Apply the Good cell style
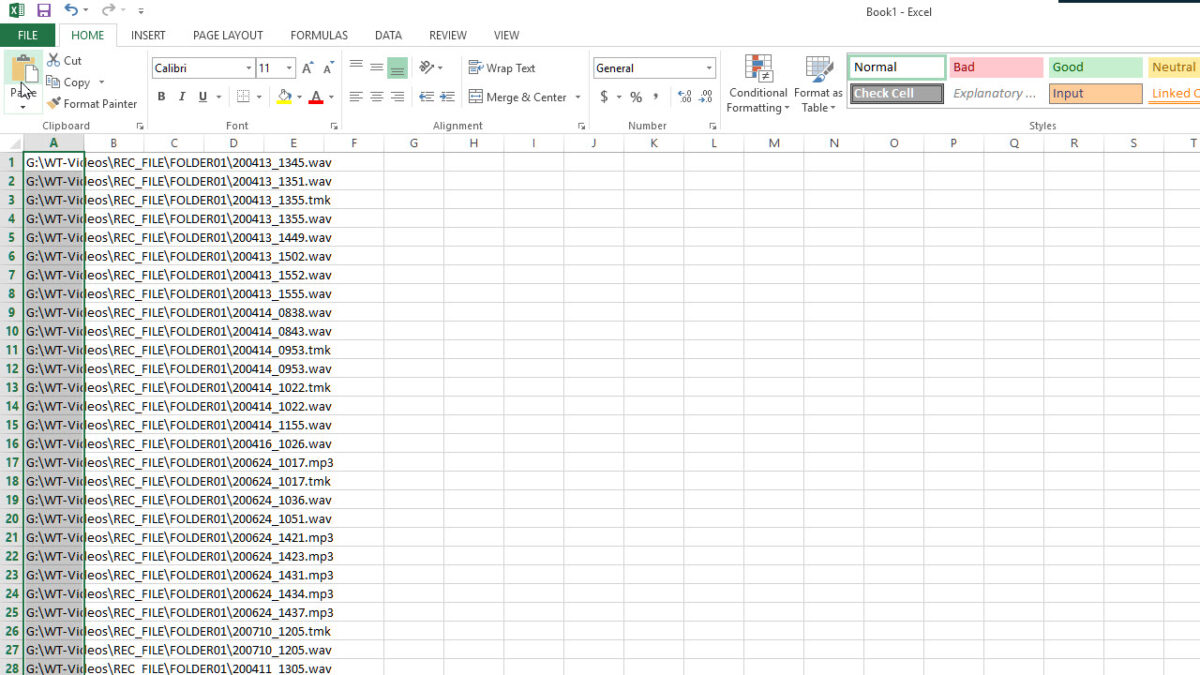Screen dimensions: 1200x675 click(x=1094, y=67)
